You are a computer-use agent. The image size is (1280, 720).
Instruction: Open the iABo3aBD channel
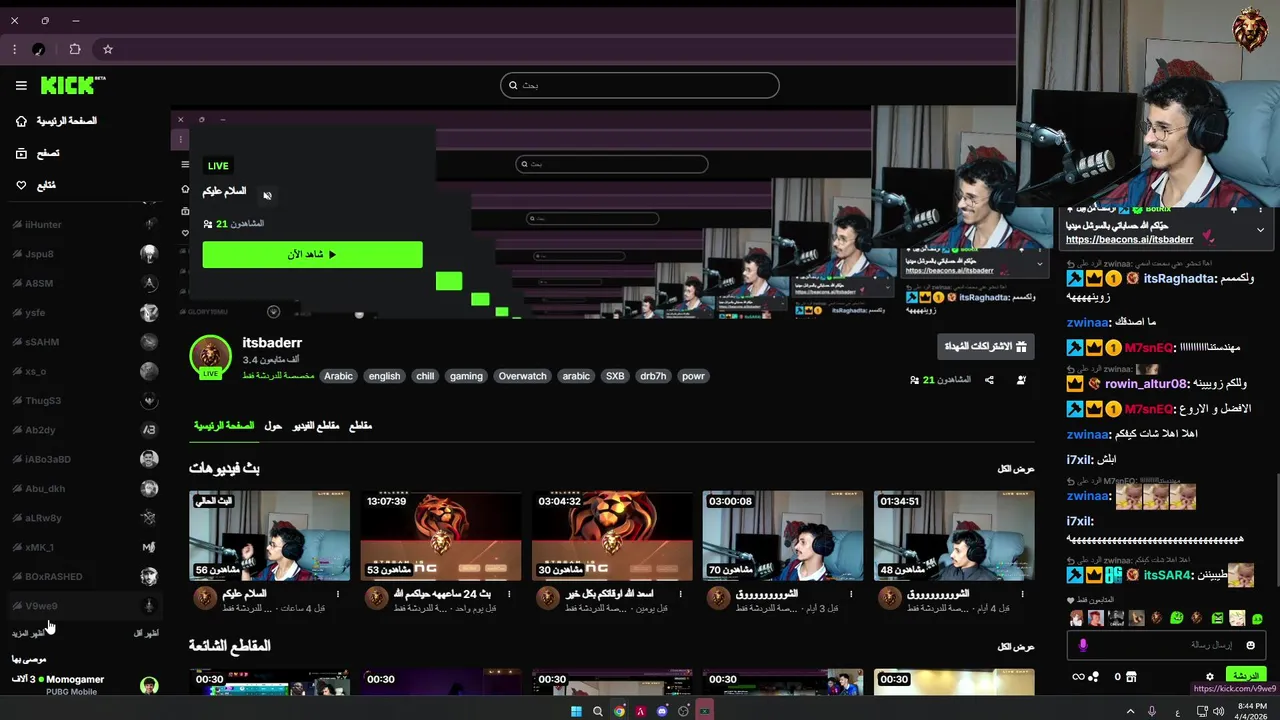[85, 459]
